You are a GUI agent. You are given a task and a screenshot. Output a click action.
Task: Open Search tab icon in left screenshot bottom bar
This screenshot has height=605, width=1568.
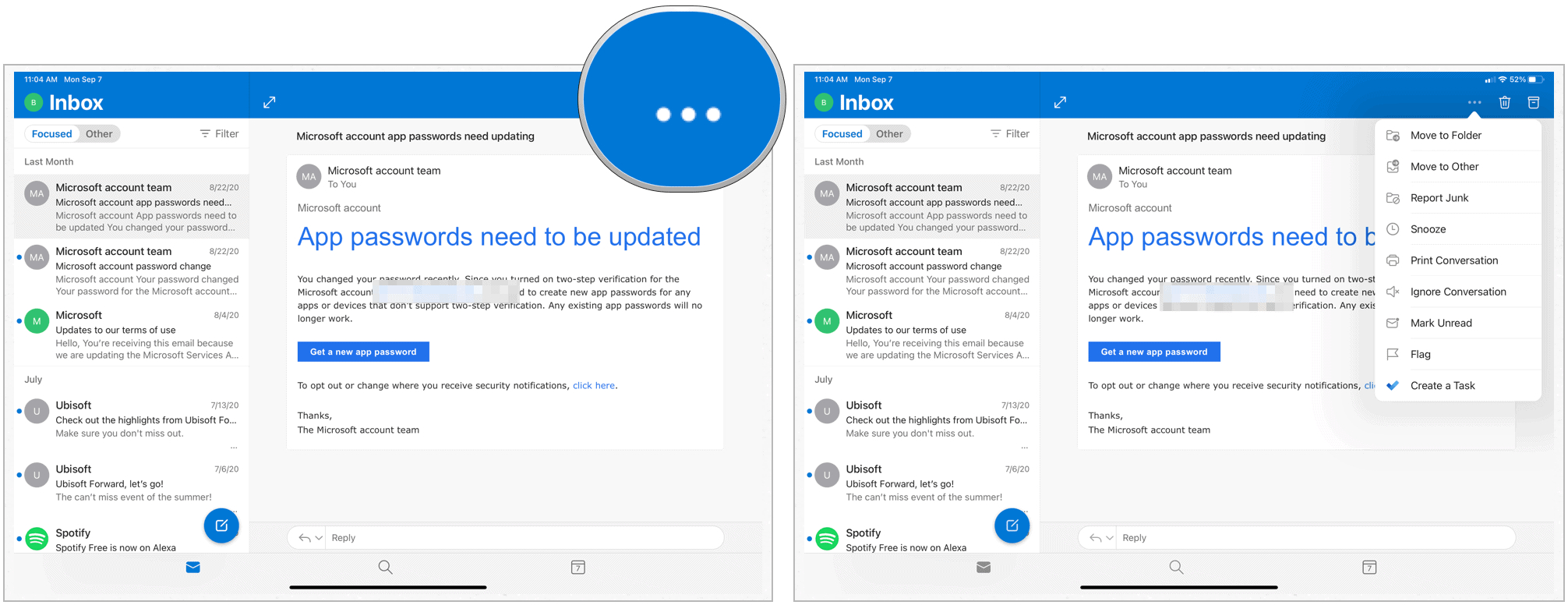[385, 568]
